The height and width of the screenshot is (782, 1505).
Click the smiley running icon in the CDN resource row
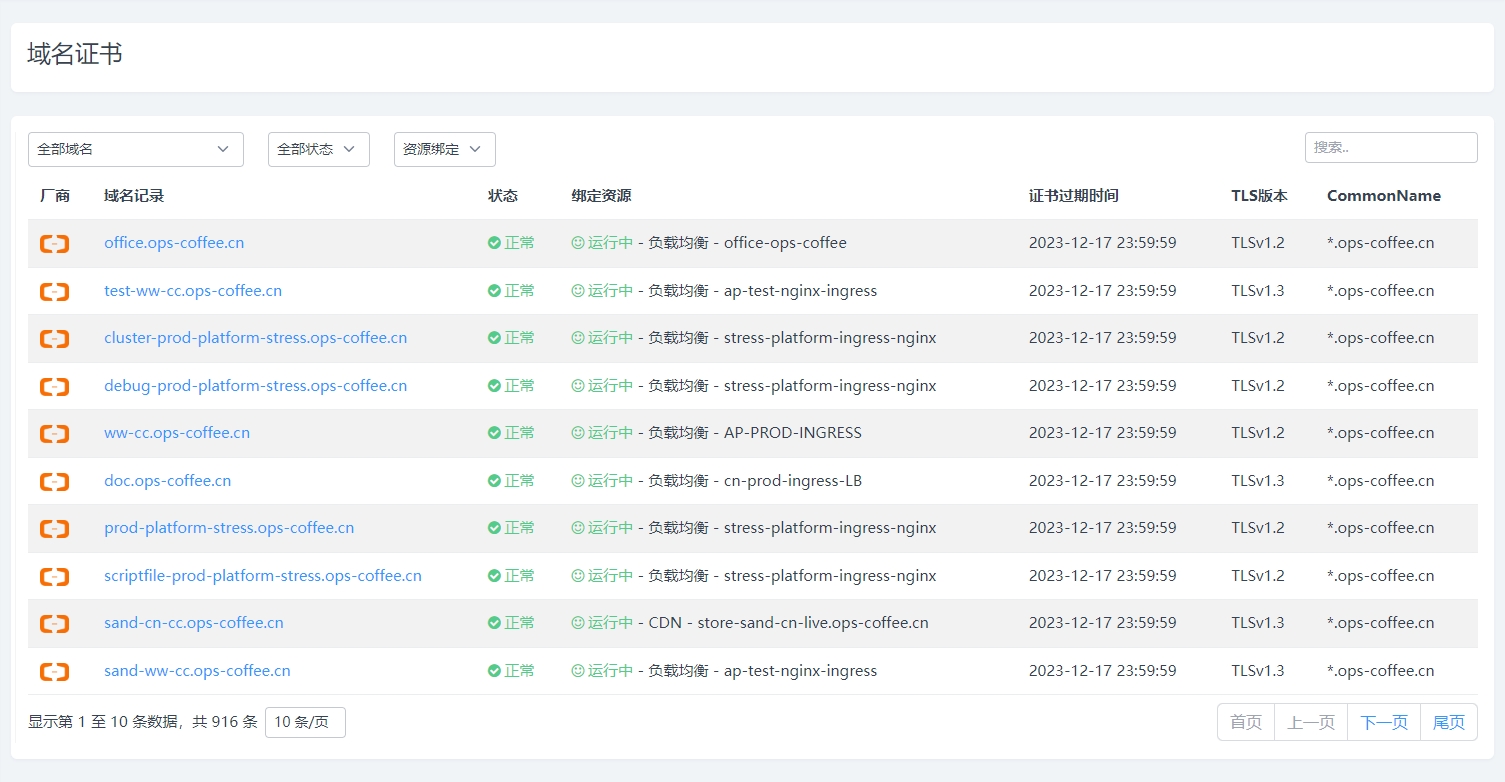[x=577, y=623]
